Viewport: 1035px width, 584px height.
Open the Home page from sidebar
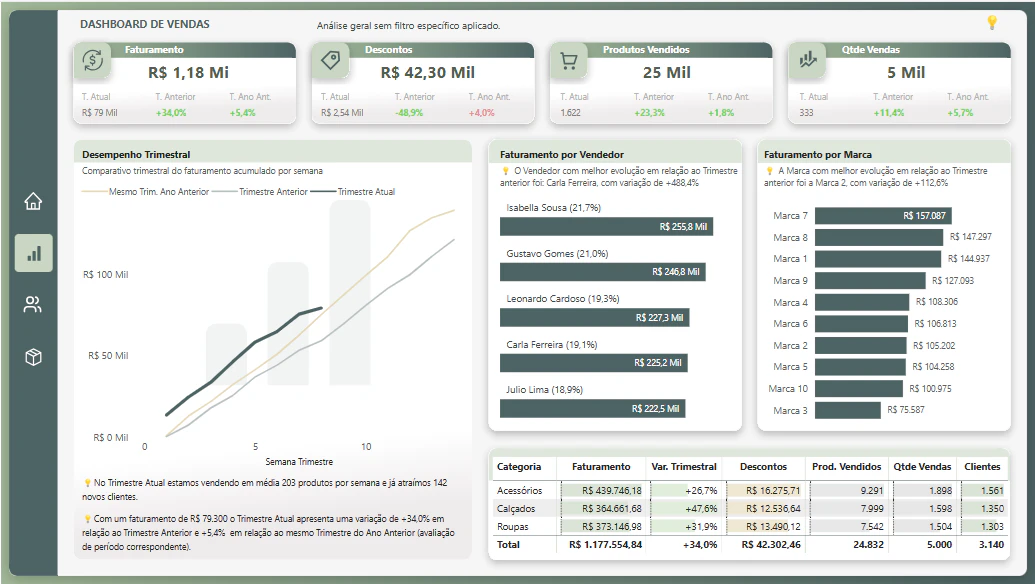(x=33, y=201)
